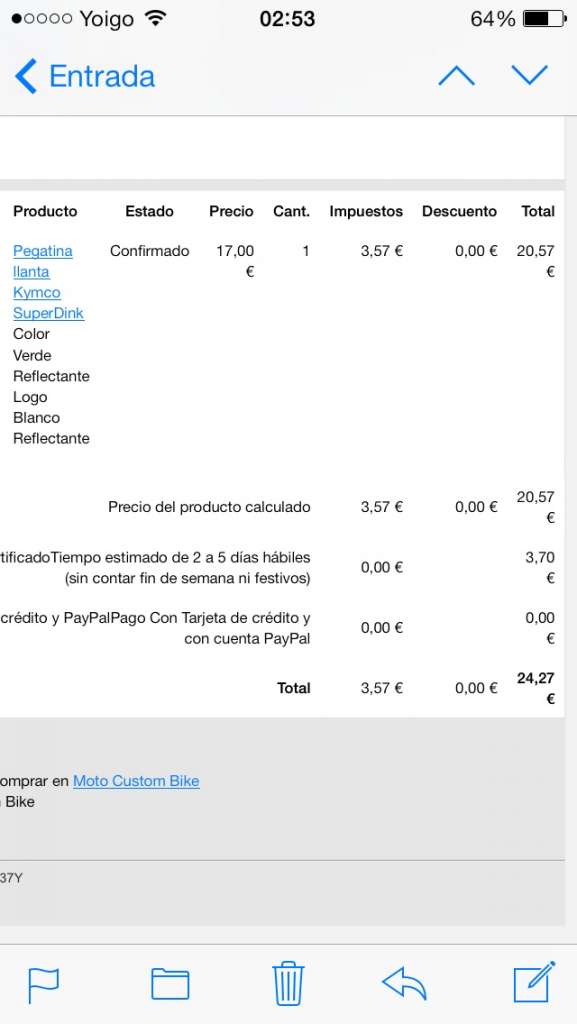The image size is (577, 1024).
Task: Return to the Entrada inbox
Action: [102, 76]
